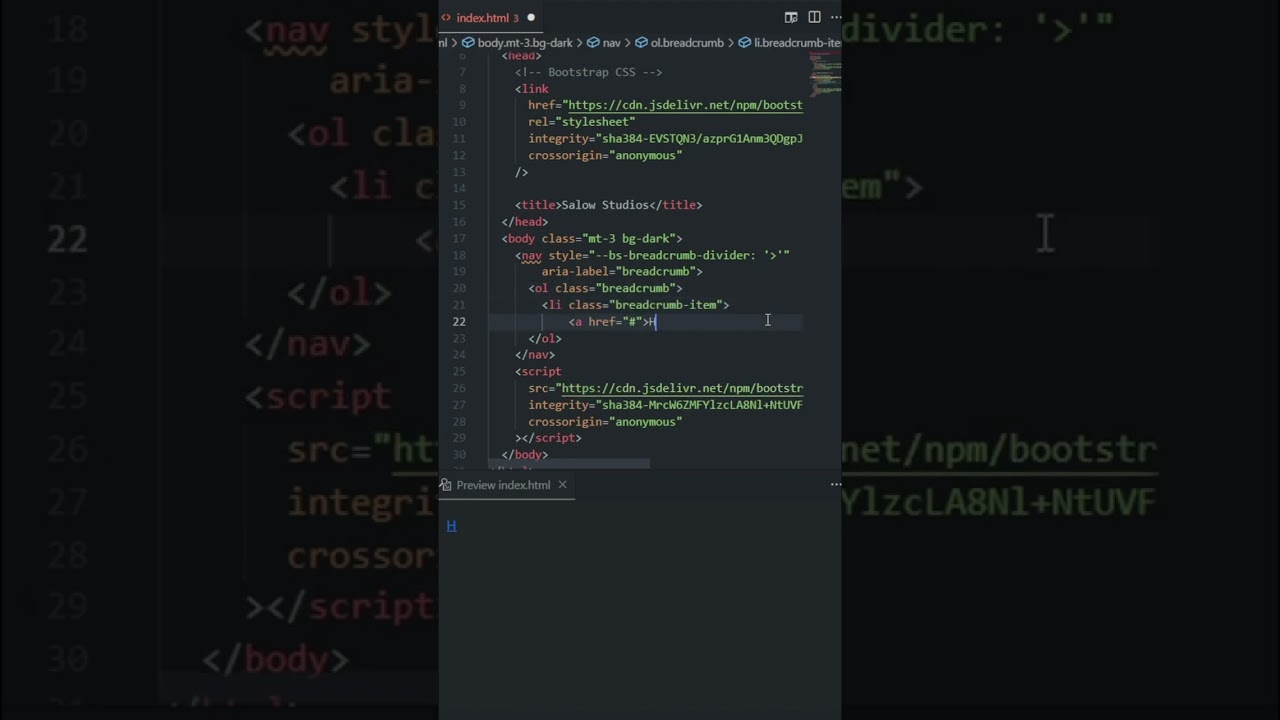The image size is (1280, 720).
Task: Click closing </ol> tag on line 23
Action: tap(545, 338)
